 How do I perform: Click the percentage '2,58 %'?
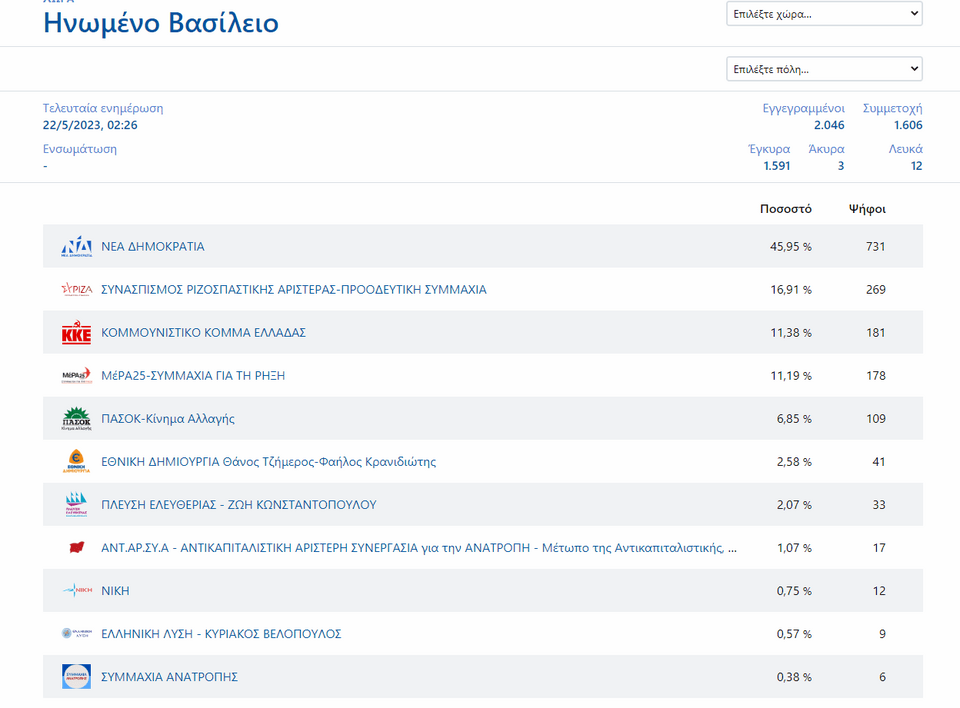(794, 462)
